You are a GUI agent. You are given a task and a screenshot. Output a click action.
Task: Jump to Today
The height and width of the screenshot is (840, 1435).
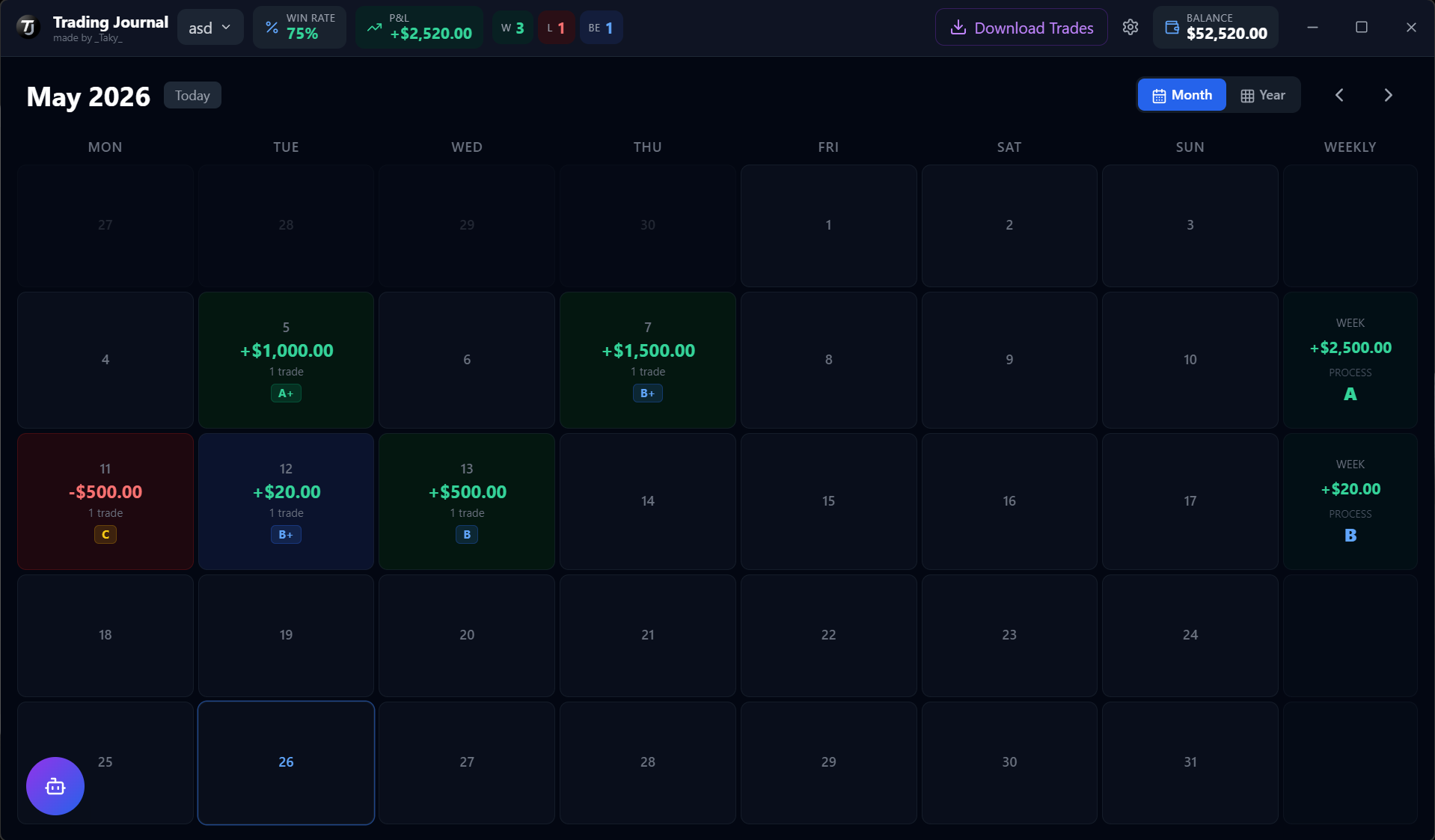coord(192,95)
